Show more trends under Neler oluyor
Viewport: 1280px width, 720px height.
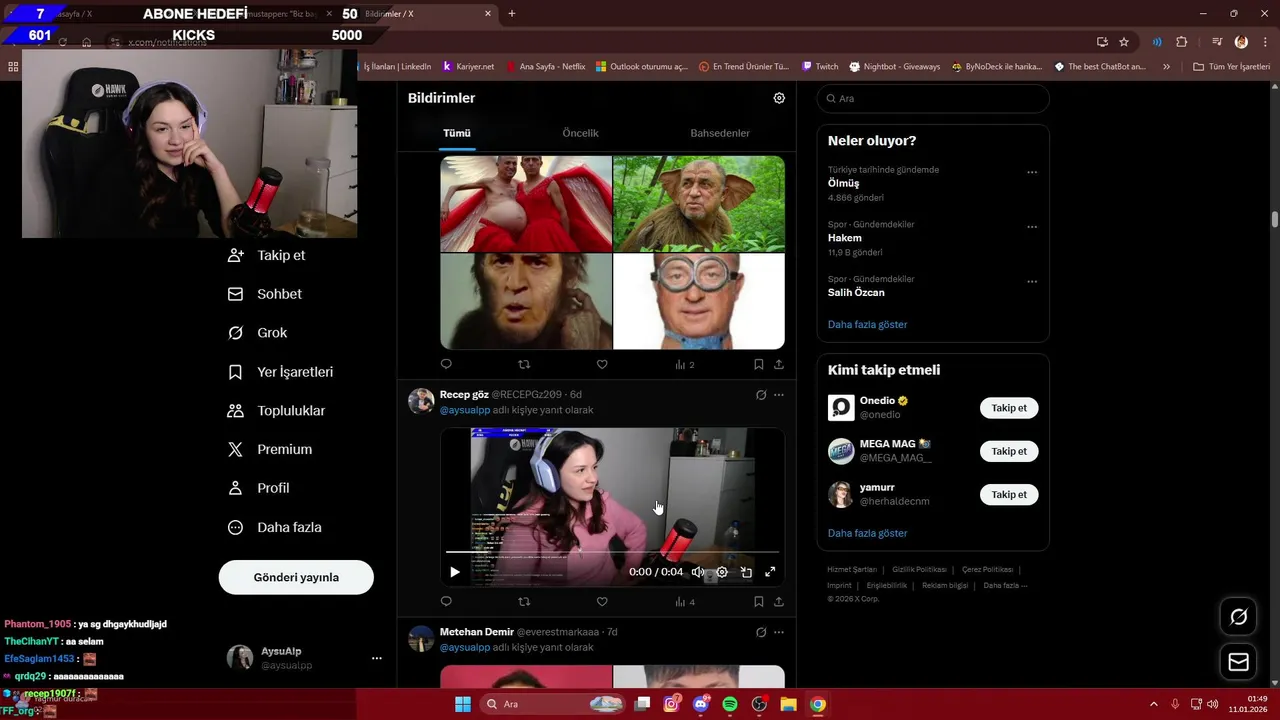coord(868,325)
